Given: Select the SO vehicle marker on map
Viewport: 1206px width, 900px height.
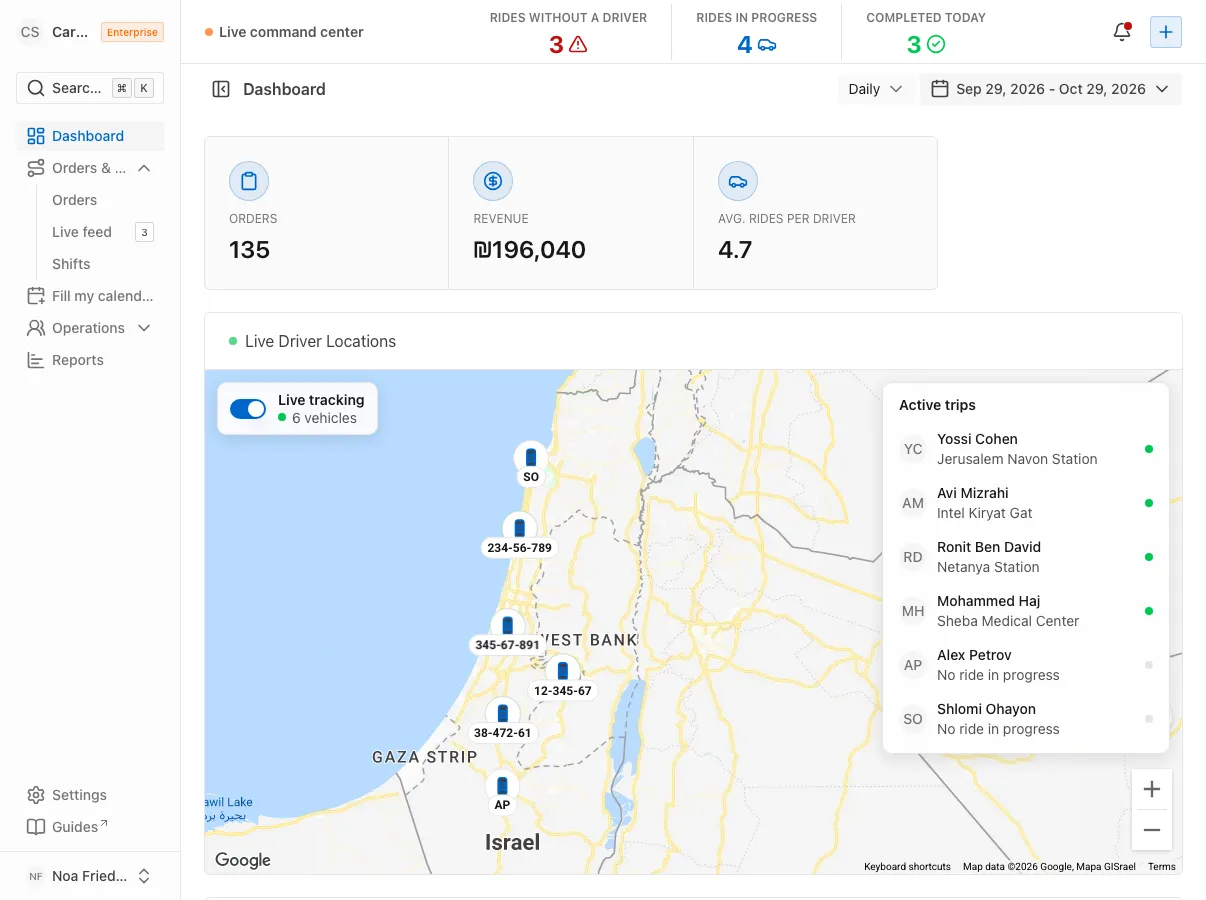Looking at the screenshot, I should 531,463.
